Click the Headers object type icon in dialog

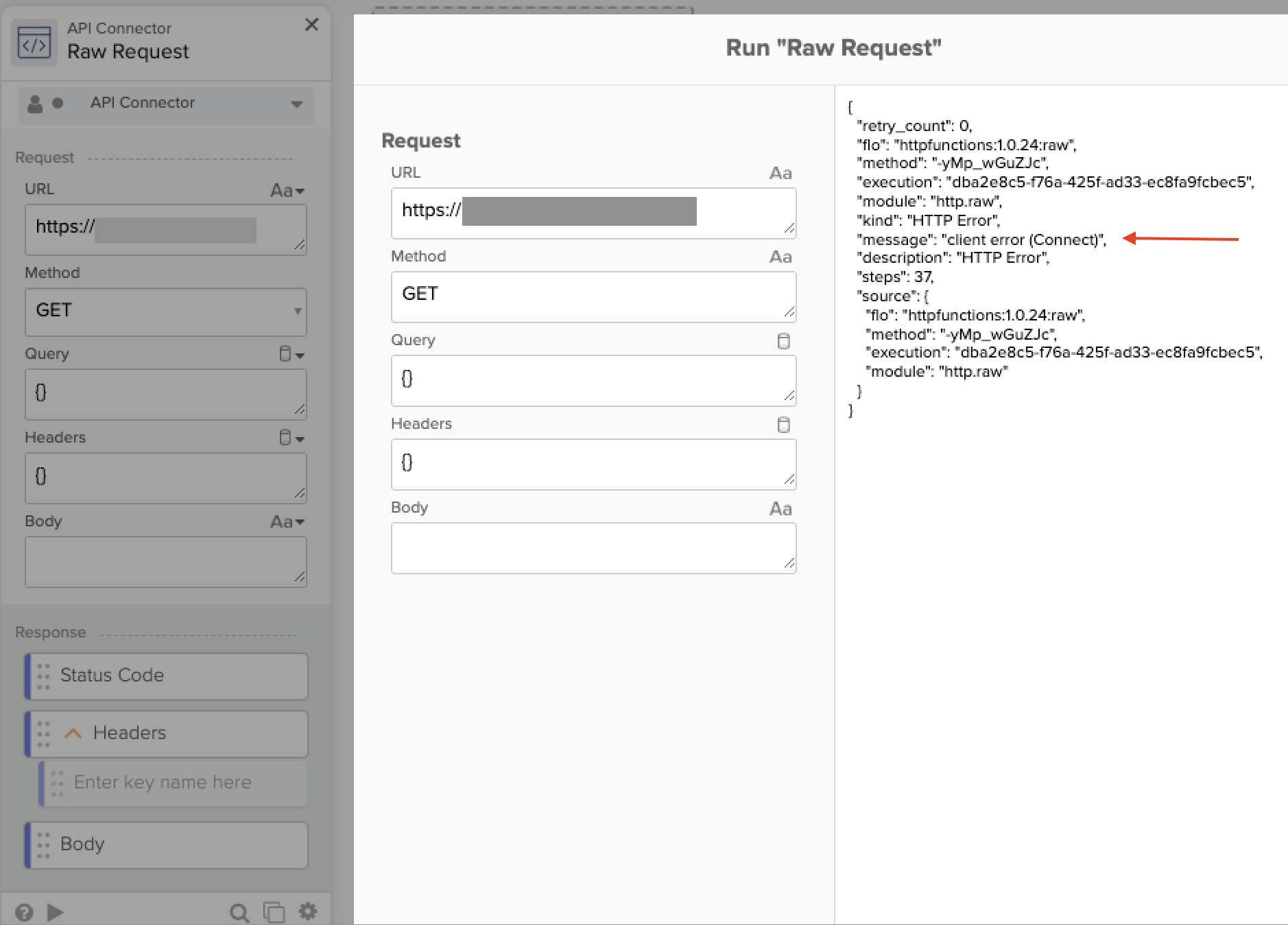click(784, 425)
